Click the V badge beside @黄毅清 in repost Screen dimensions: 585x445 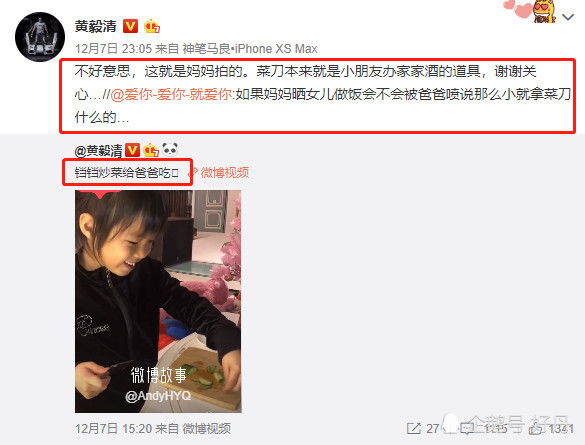point(132,150)
